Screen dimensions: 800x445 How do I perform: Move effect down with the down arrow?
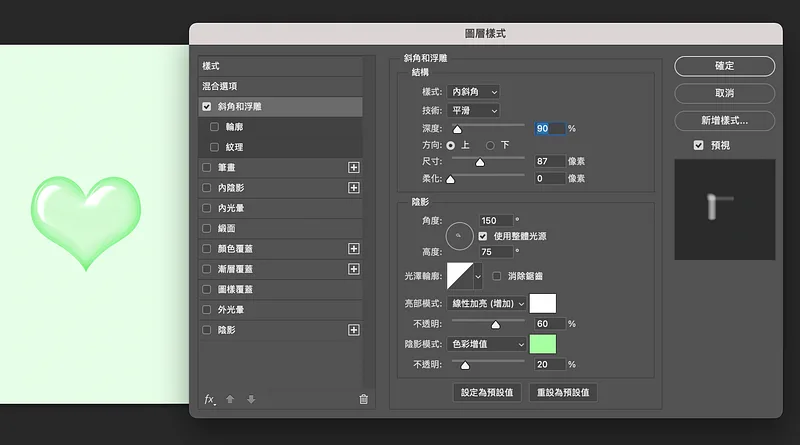tap(251, 399)
